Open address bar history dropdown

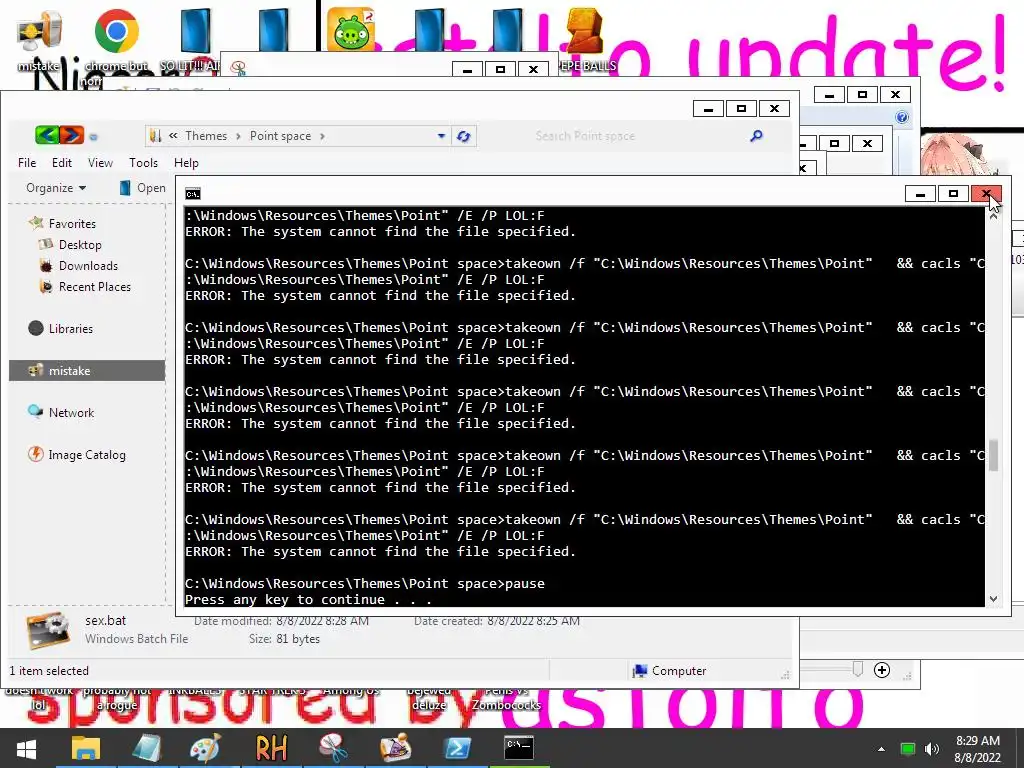coord(441,136)
